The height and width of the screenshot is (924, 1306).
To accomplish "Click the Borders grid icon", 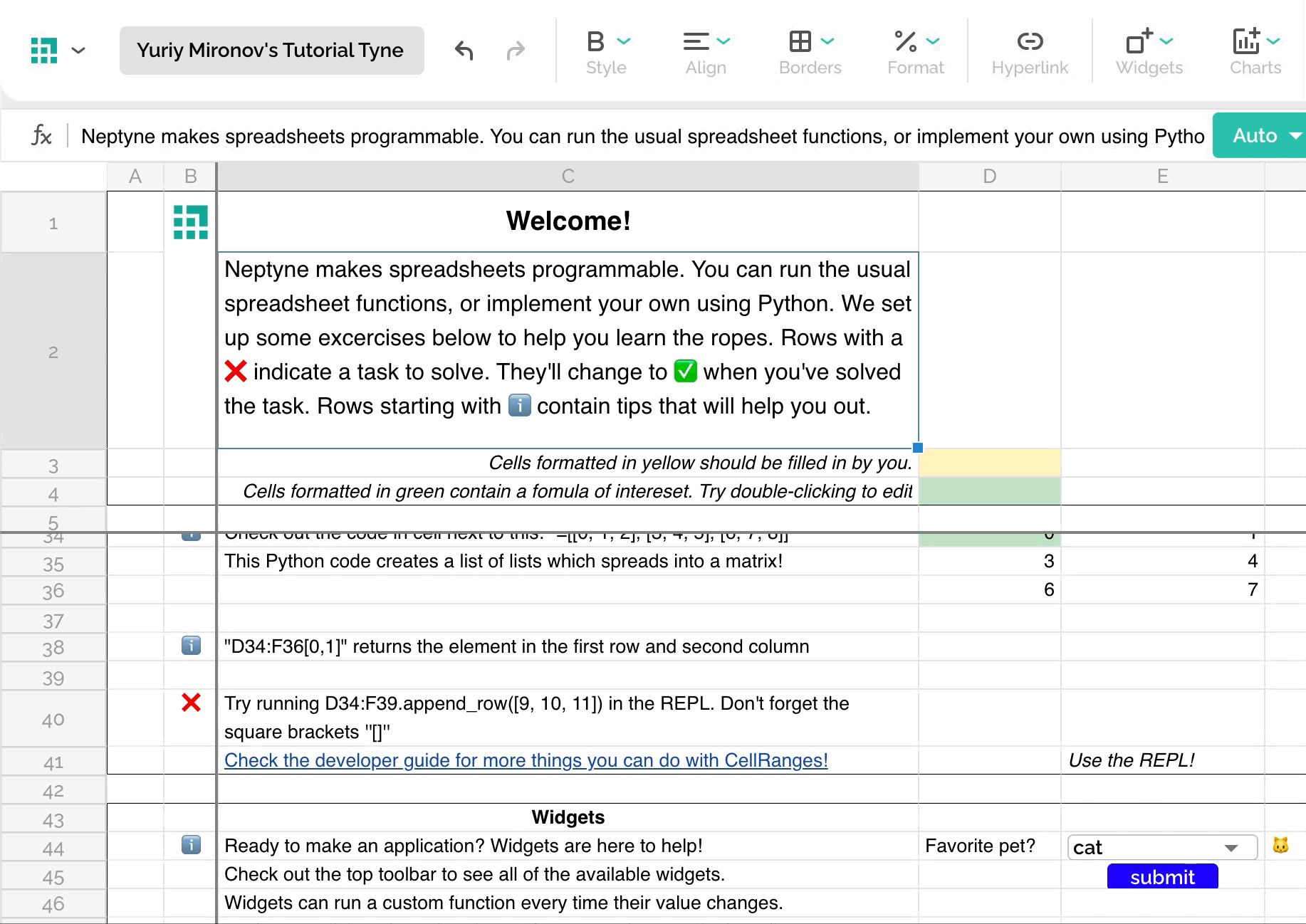I will [x=800, y=41].
